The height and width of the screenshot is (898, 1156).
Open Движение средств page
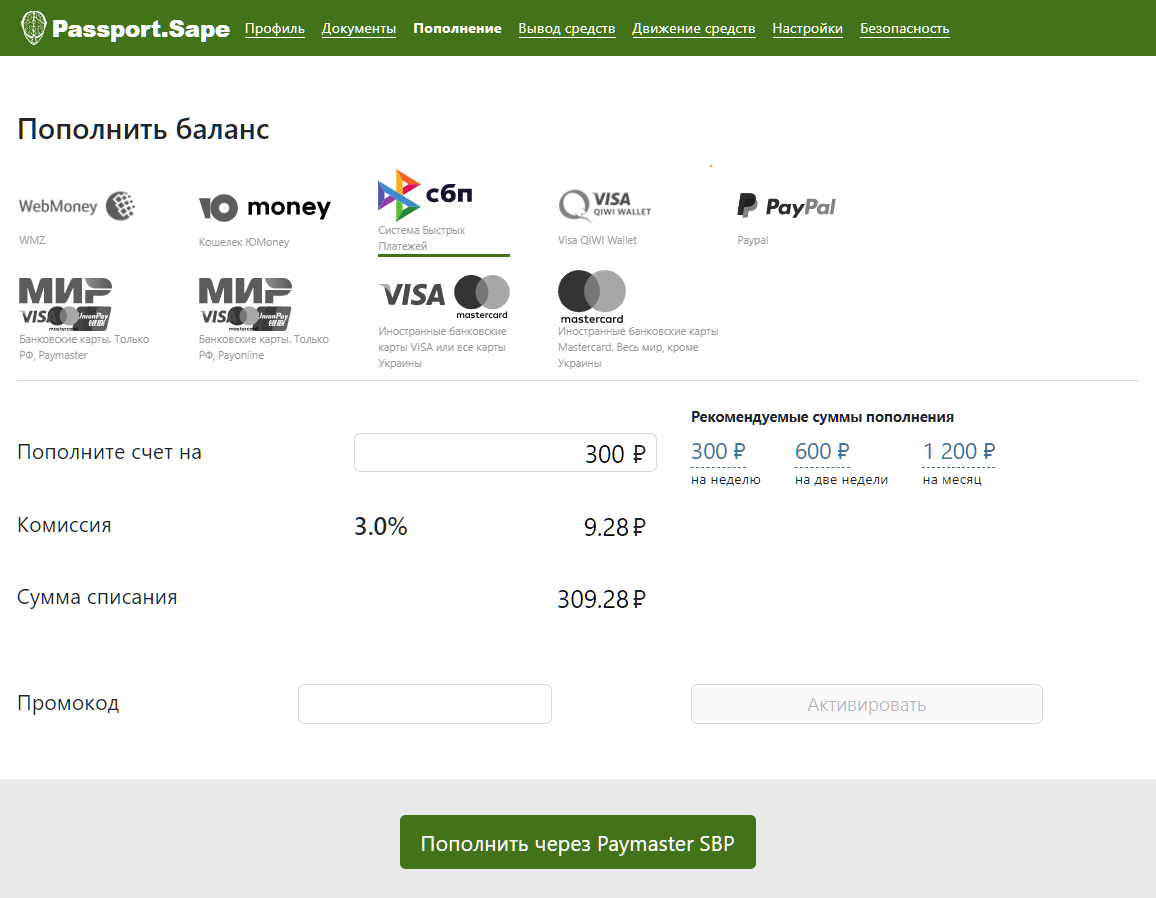[694, 28]
